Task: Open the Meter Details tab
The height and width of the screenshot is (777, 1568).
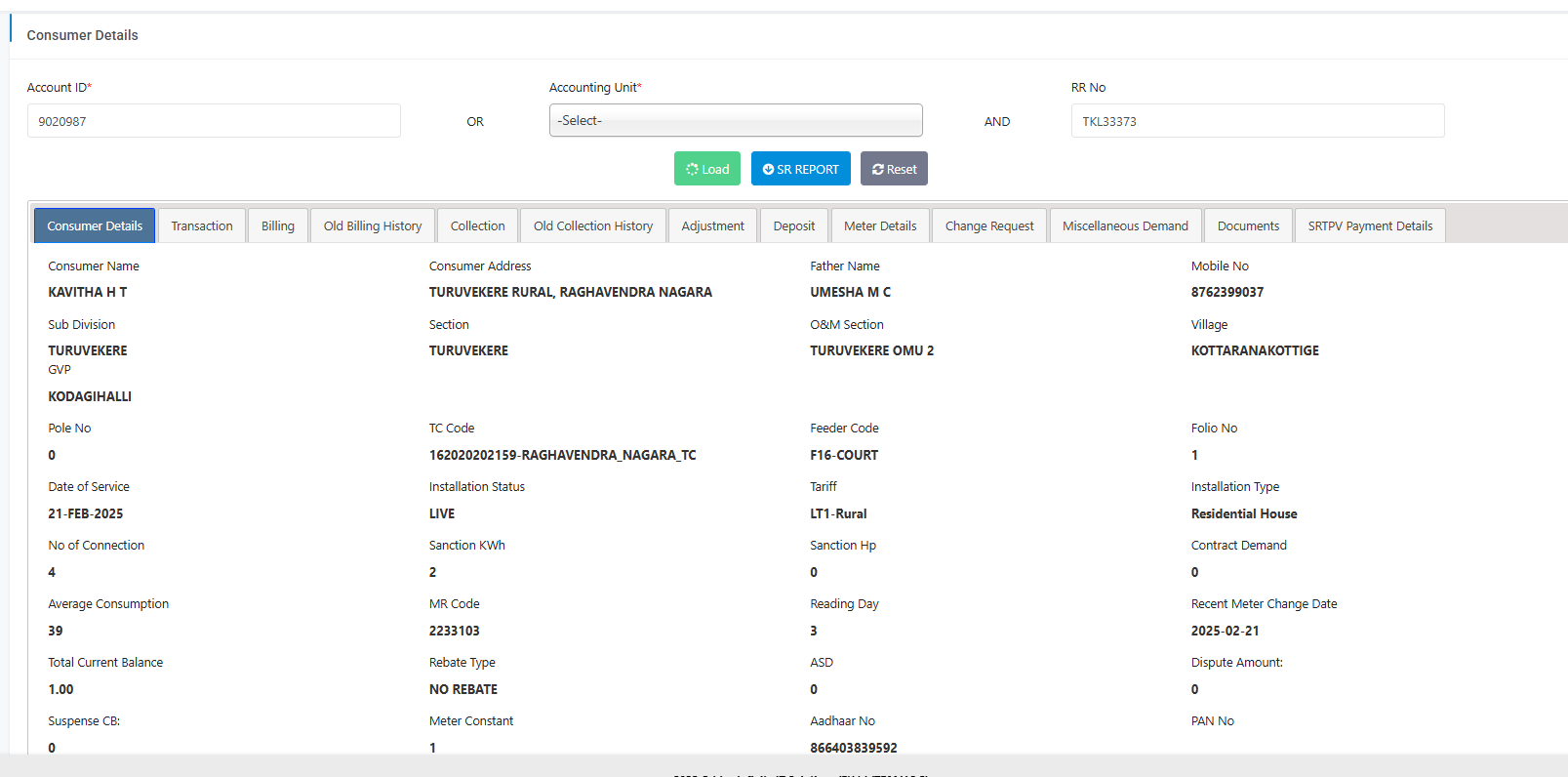Action: point(880,225)
